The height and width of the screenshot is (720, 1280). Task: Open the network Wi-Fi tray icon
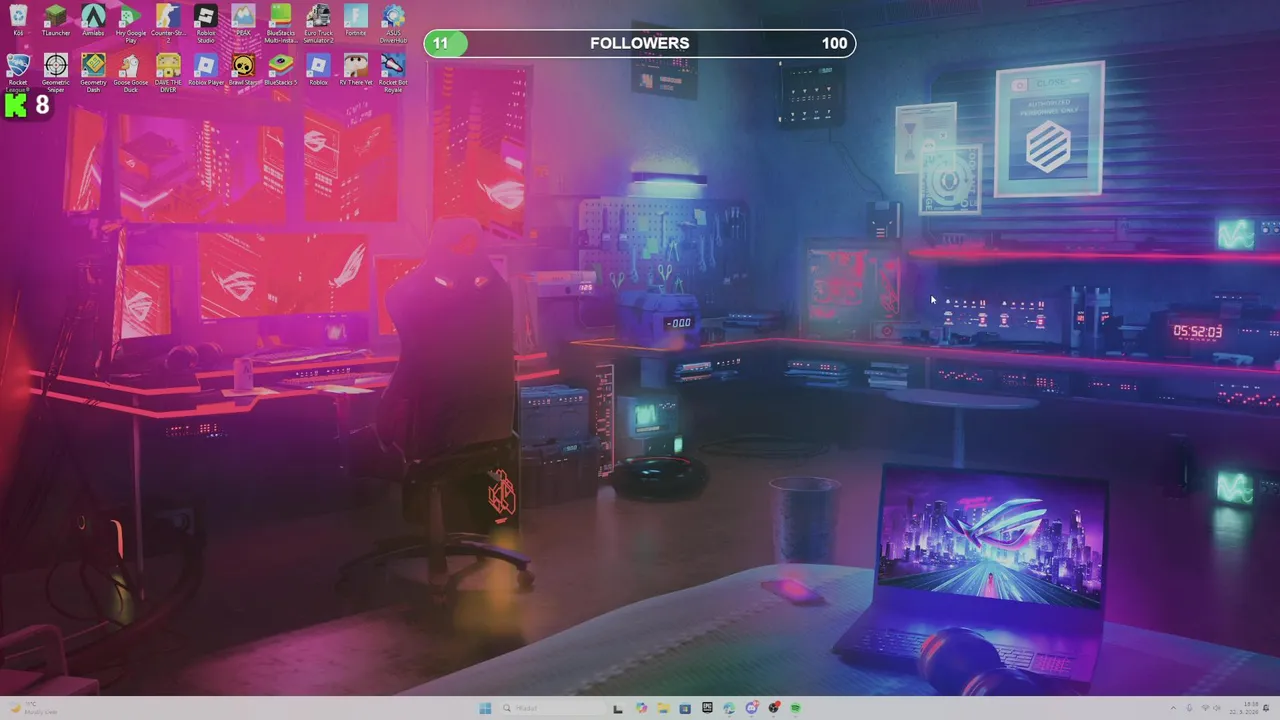1205,708
